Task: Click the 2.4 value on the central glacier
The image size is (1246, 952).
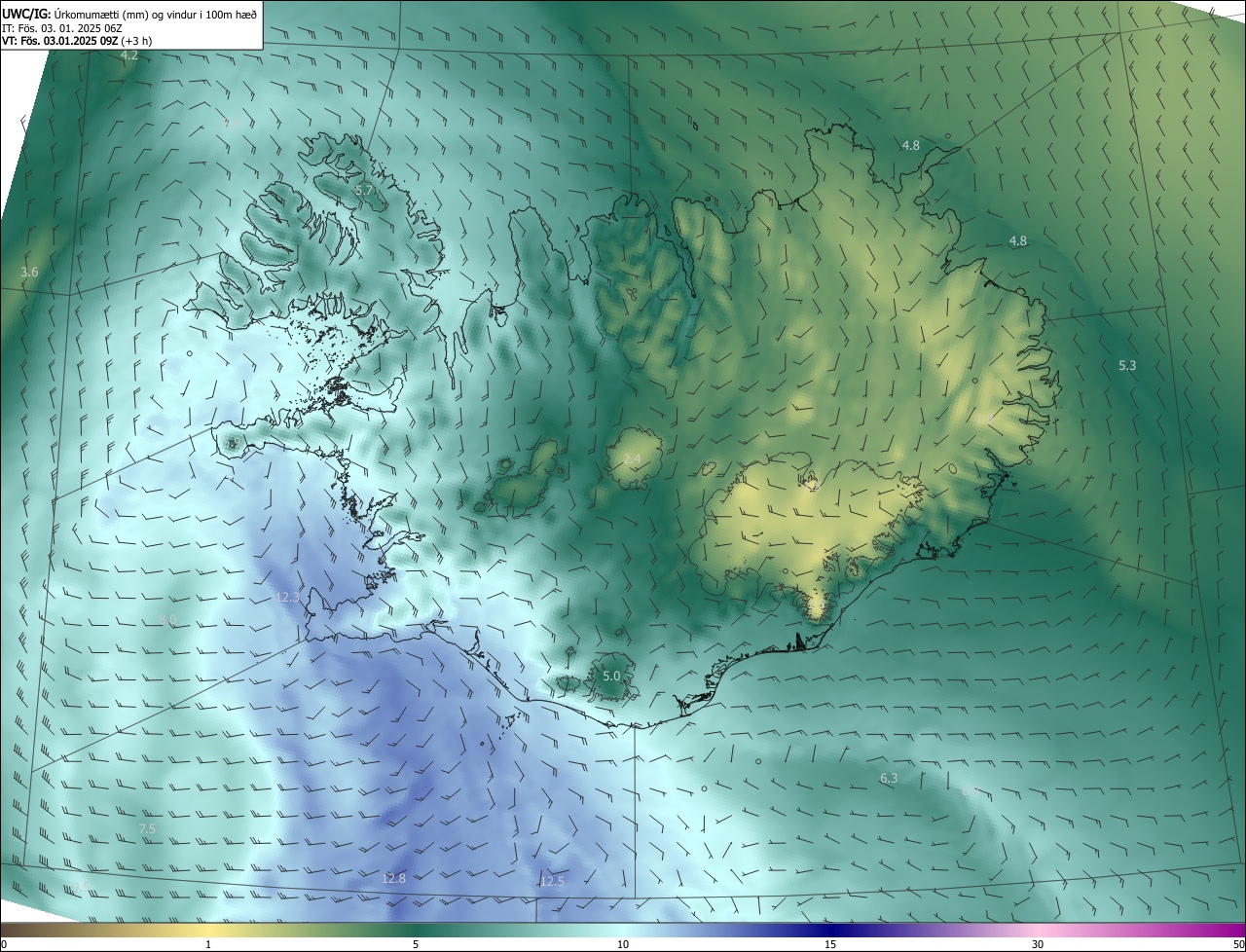Action: point(632,459)
